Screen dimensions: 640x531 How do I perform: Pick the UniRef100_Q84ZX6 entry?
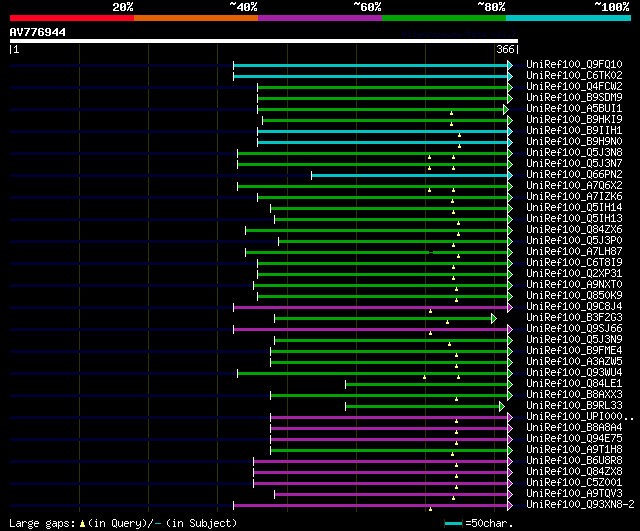pyautogui.click(x=574, y=229)
